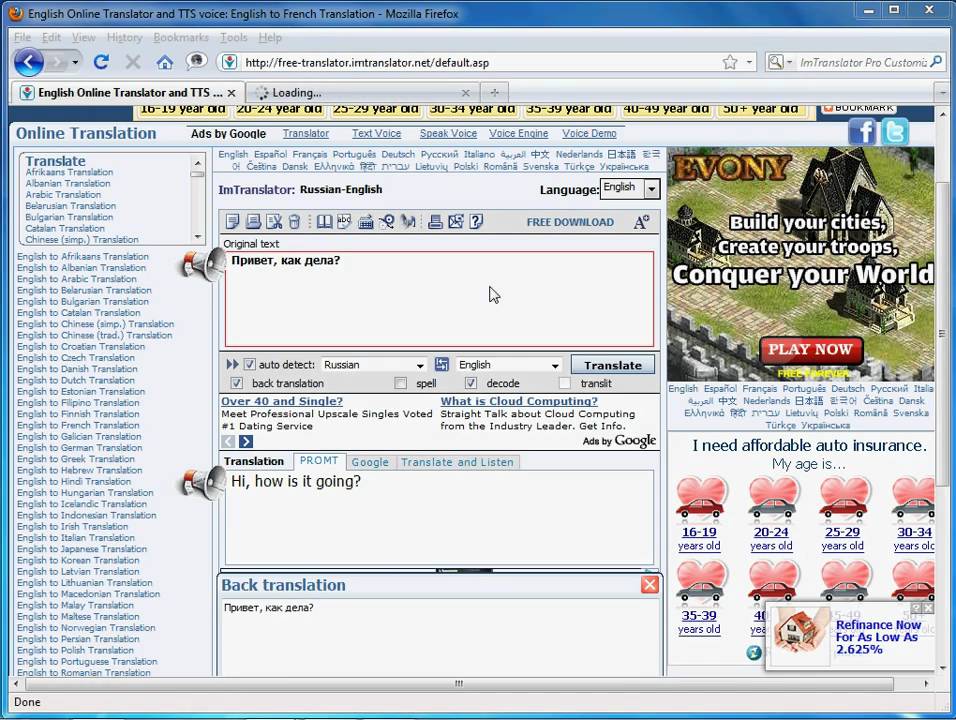Click the Translate list scroll-down arrow
The width and height of the screenshot is (956, 720).
197,237
